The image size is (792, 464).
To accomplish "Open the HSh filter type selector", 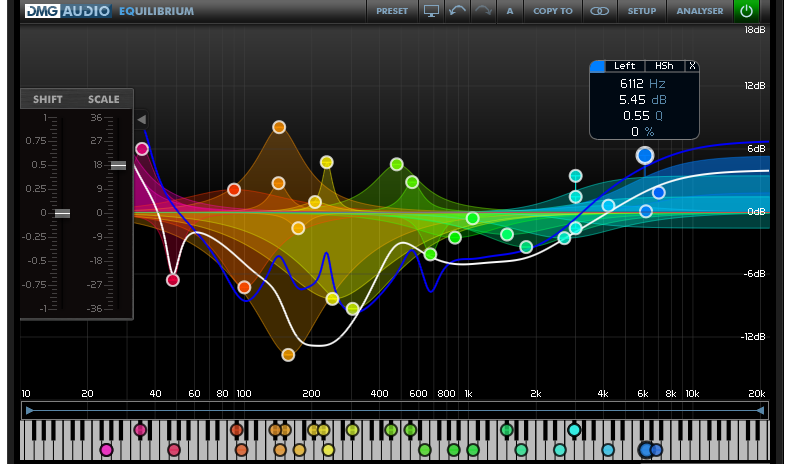I will tap(664, 66).
